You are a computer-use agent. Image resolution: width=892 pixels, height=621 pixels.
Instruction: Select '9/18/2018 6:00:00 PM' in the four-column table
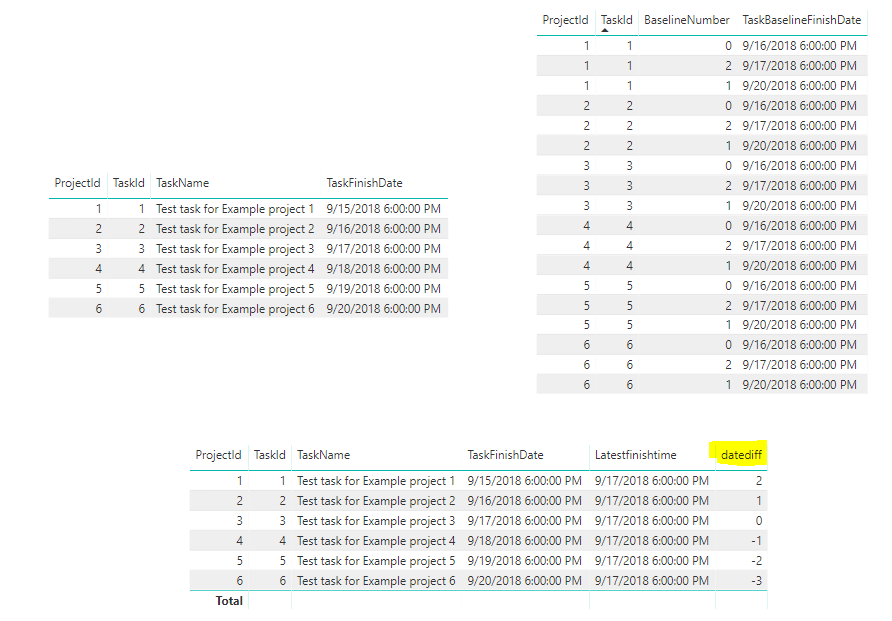click(x=383, y=268)
